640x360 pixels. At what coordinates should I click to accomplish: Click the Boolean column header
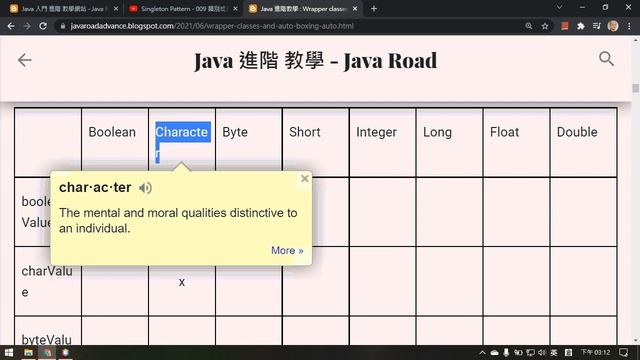point(112,132)
